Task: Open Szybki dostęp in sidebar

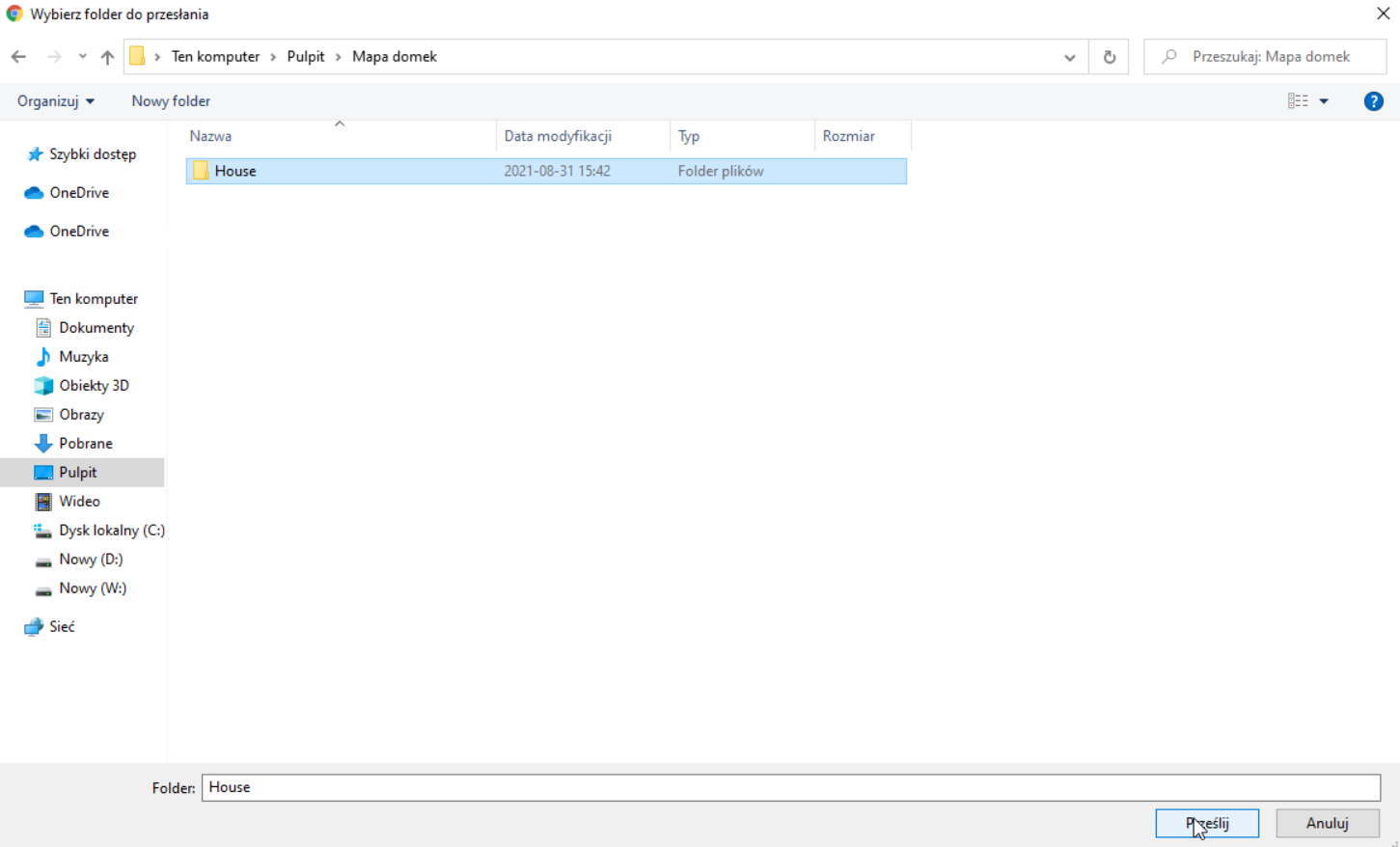Action: tap(92, 154)
